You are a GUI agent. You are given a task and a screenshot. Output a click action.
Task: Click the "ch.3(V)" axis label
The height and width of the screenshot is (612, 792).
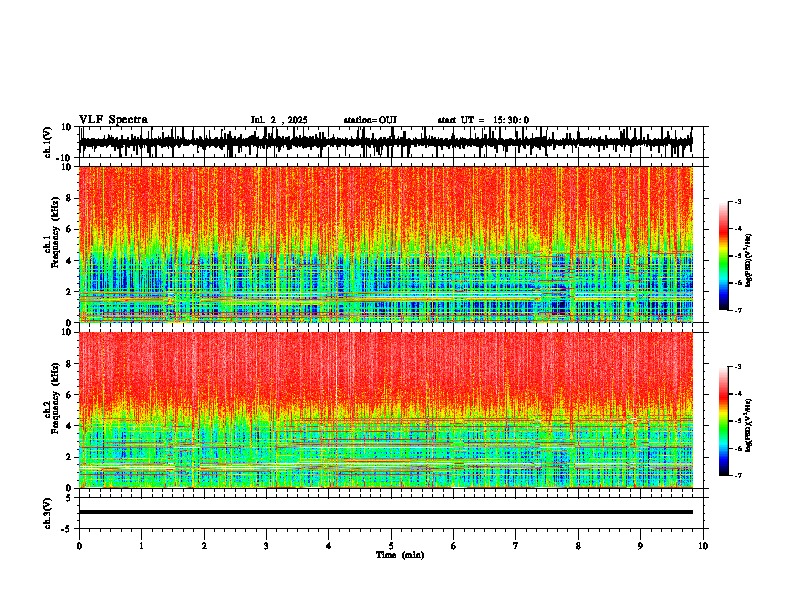pyautogui.click(x=48, y=513)
